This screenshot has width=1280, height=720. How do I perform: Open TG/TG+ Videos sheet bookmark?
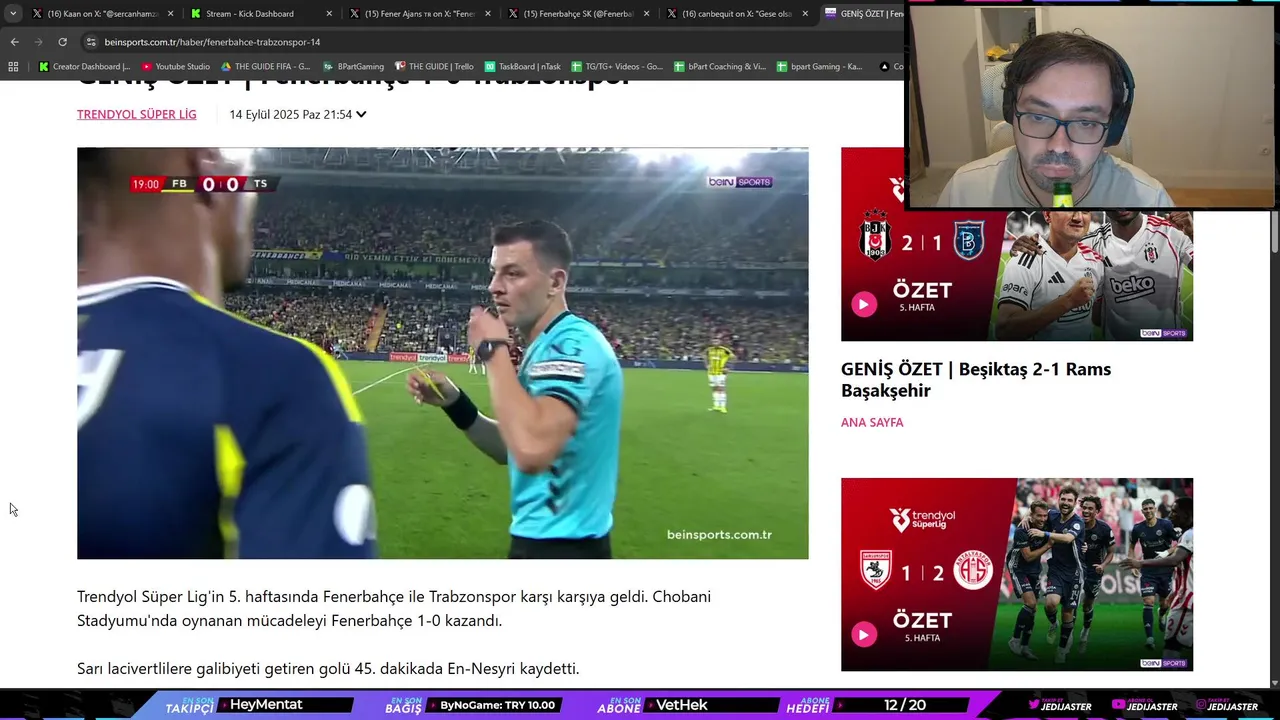click(x=617, y=67)
